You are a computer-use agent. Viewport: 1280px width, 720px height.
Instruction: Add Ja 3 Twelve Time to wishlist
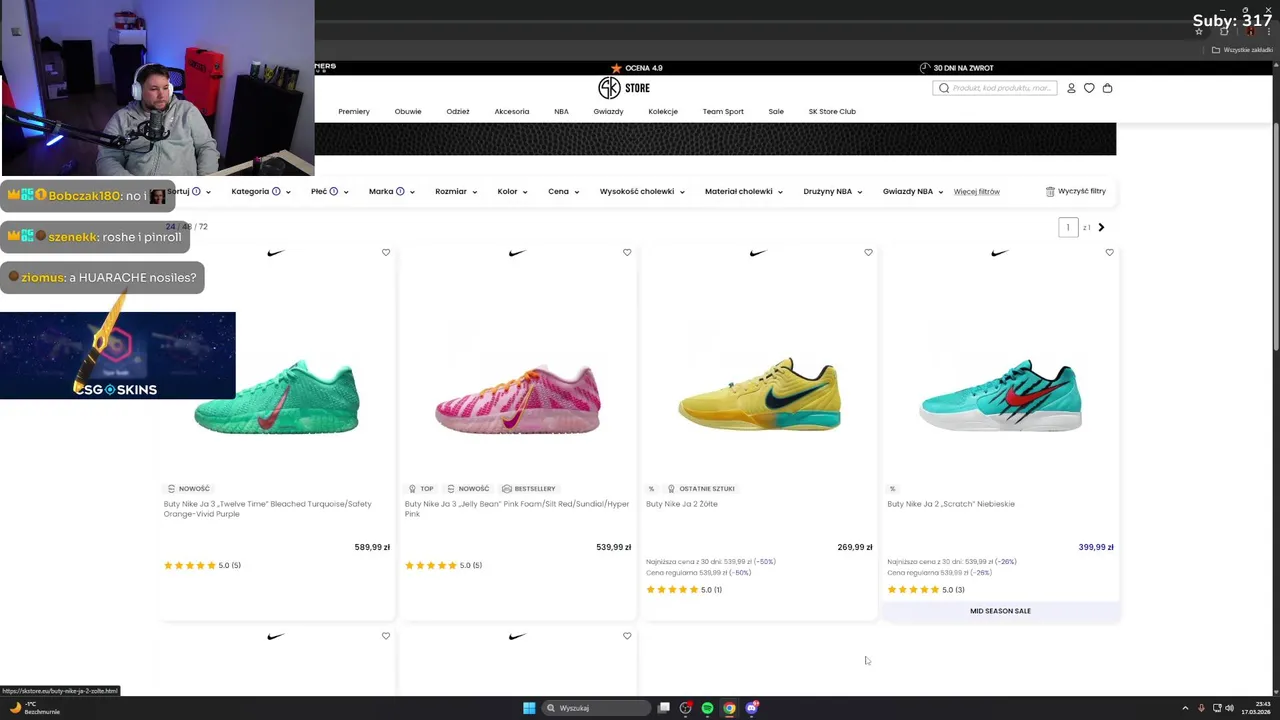click(386, 252)
